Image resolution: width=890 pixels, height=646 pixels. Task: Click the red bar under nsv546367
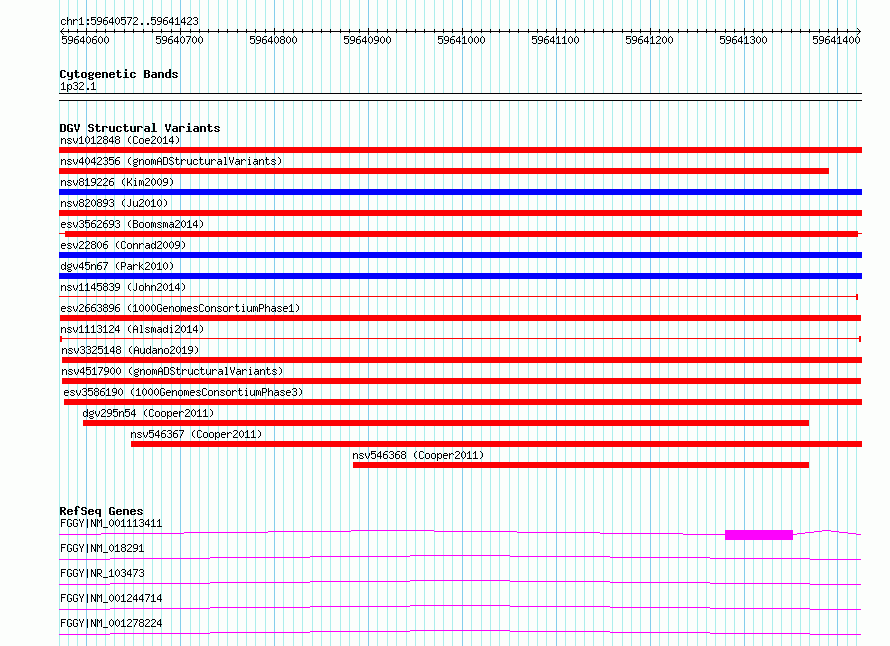tap(497, 444)
